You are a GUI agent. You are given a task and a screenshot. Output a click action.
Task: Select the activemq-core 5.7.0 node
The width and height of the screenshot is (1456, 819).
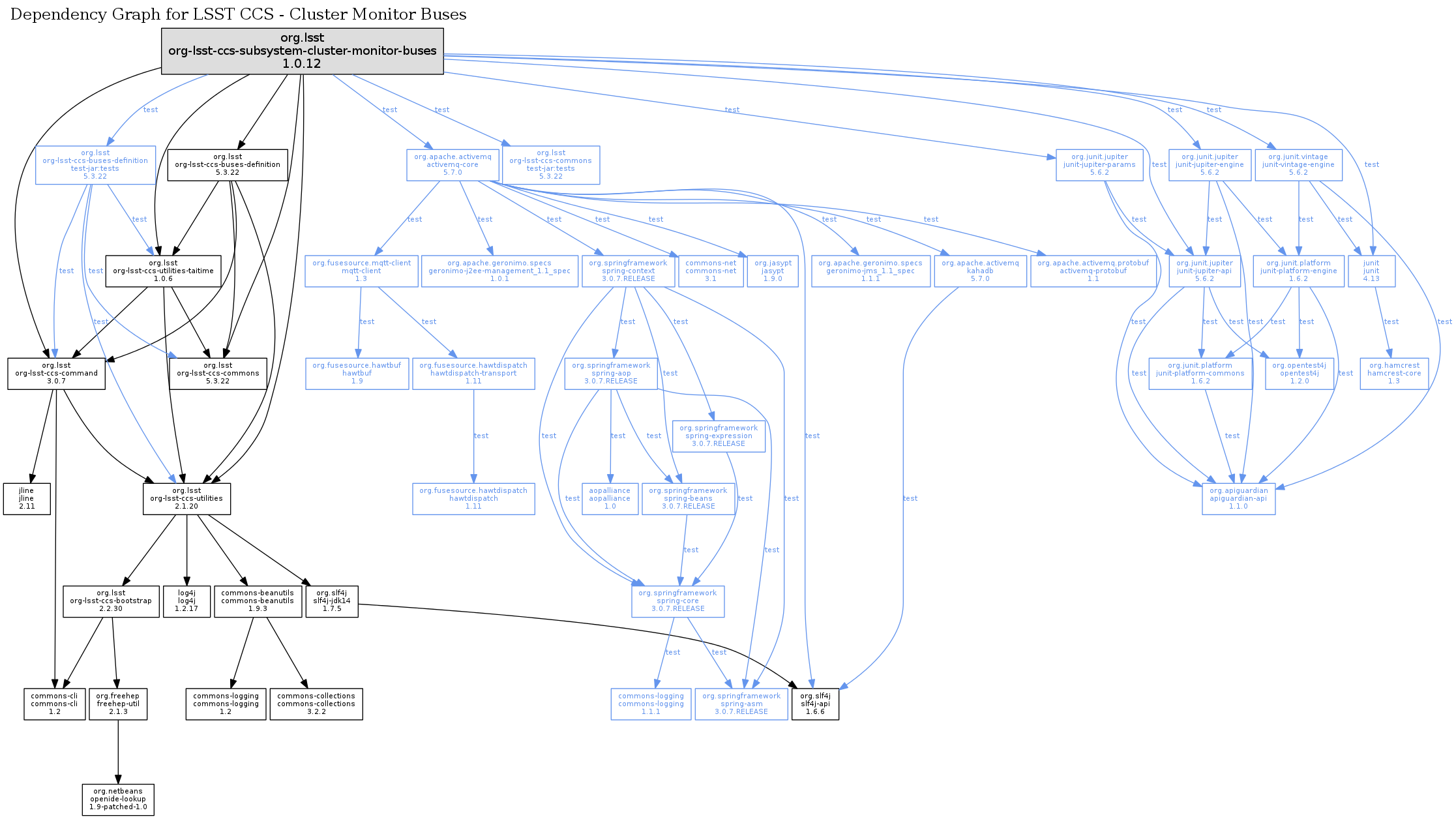[x=453, y=165]
